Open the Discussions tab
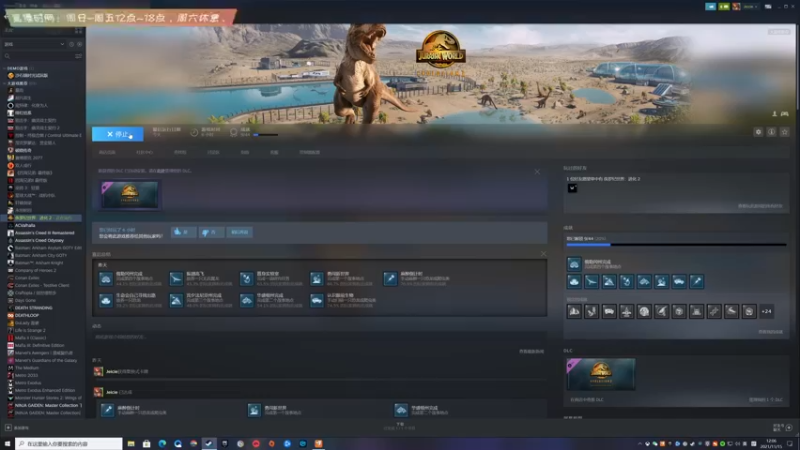This screenshot has width=800, height=450. point(213,152)
